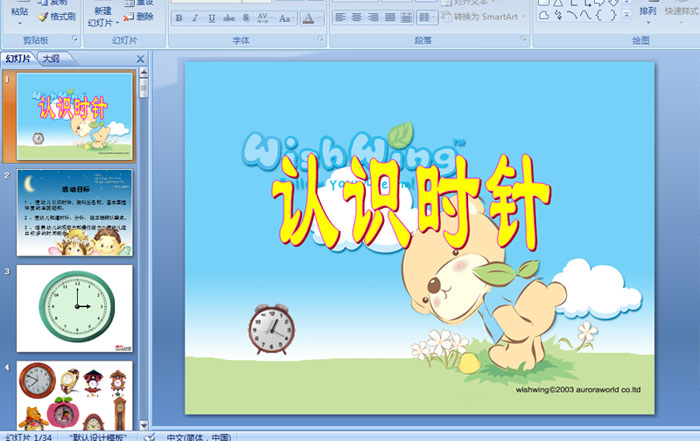This screenshot has height=441, width=700.
Task: Align text right in paragraph group
Action: click(x=373, y=17)
